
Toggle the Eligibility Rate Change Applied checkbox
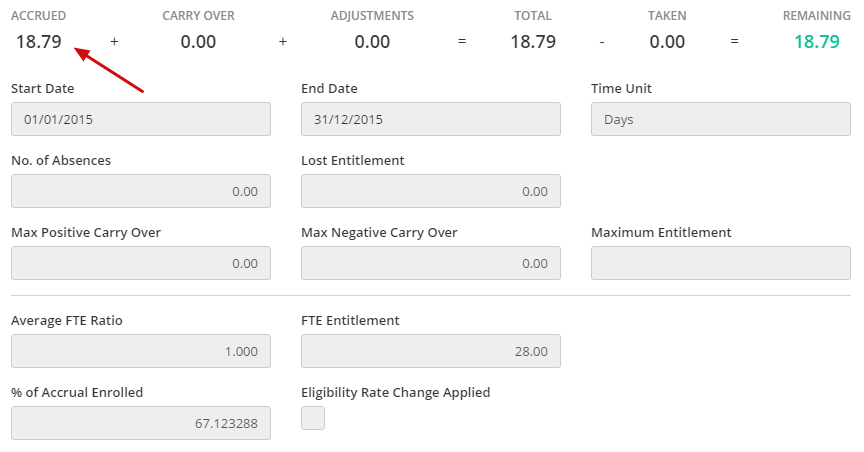[x=313, y=418]
